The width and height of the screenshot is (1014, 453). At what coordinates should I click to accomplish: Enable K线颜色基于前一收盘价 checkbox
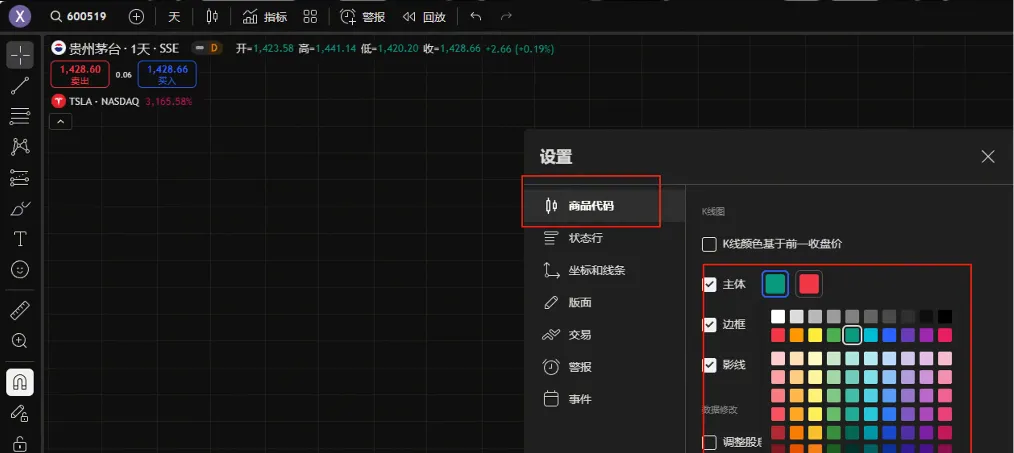pos(710,244)
